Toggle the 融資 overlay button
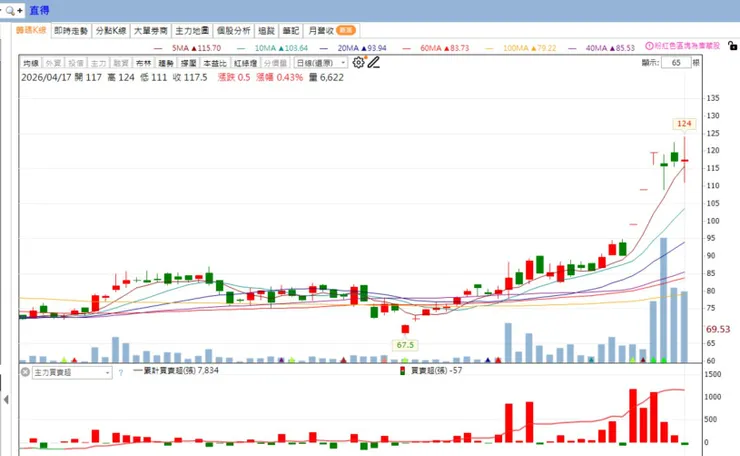Viewport: 740px width, 456px height. pyautogui.click(x=121, y=63)
